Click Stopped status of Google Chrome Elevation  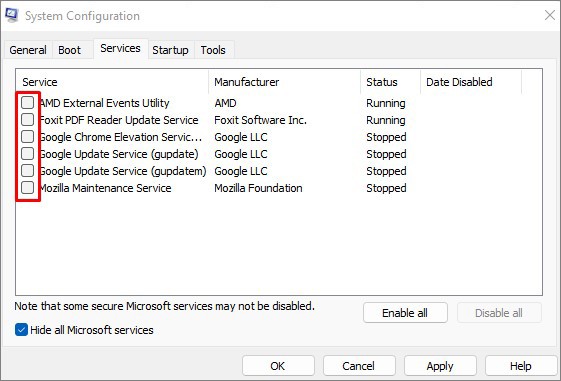coord(386,137)
